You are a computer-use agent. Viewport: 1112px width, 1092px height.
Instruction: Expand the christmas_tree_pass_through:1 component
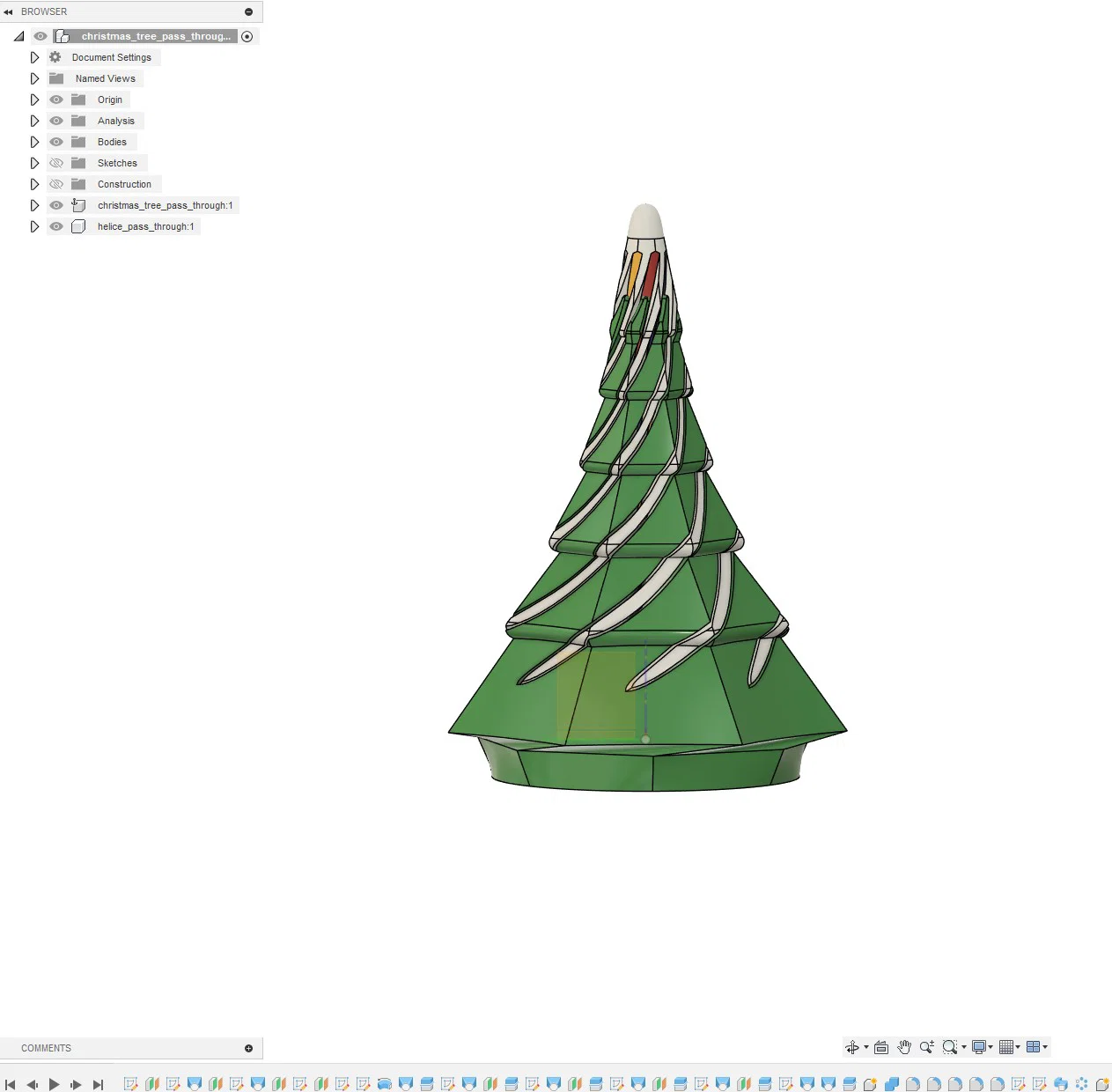[x=34, y=205]
